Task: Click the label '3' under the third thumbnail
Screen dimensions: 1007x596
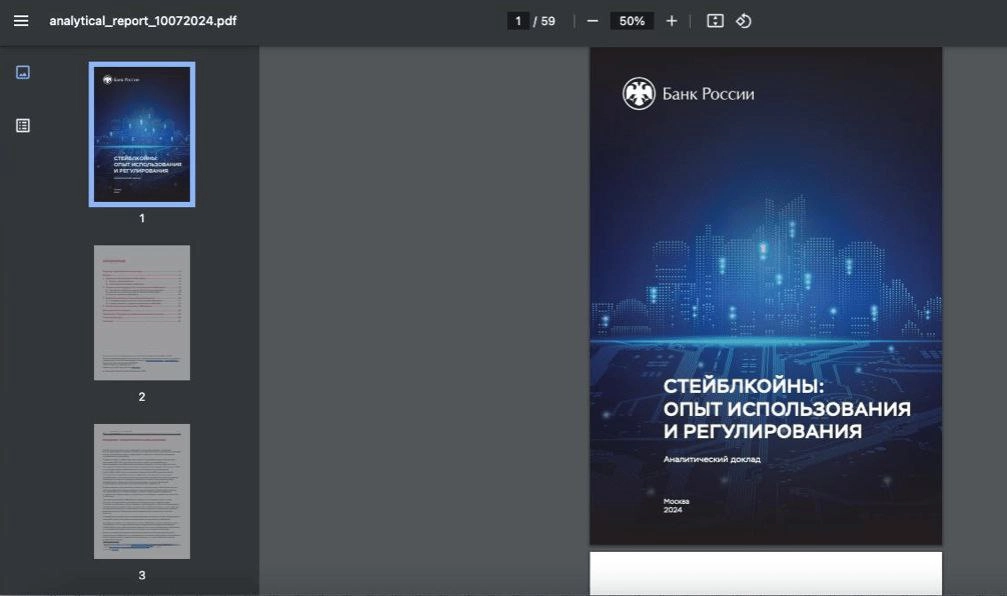Action: tap(142, 575)
